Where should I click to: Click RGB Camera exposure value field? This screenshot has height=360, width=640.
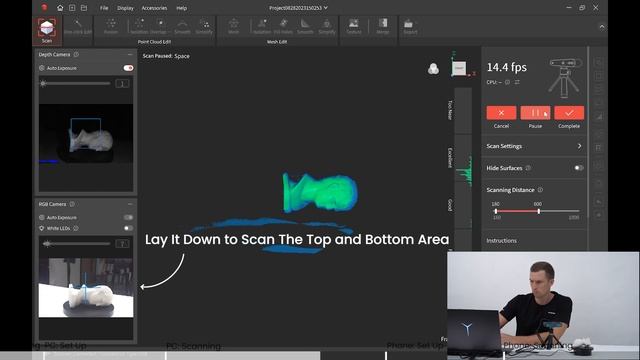[122, 244]
